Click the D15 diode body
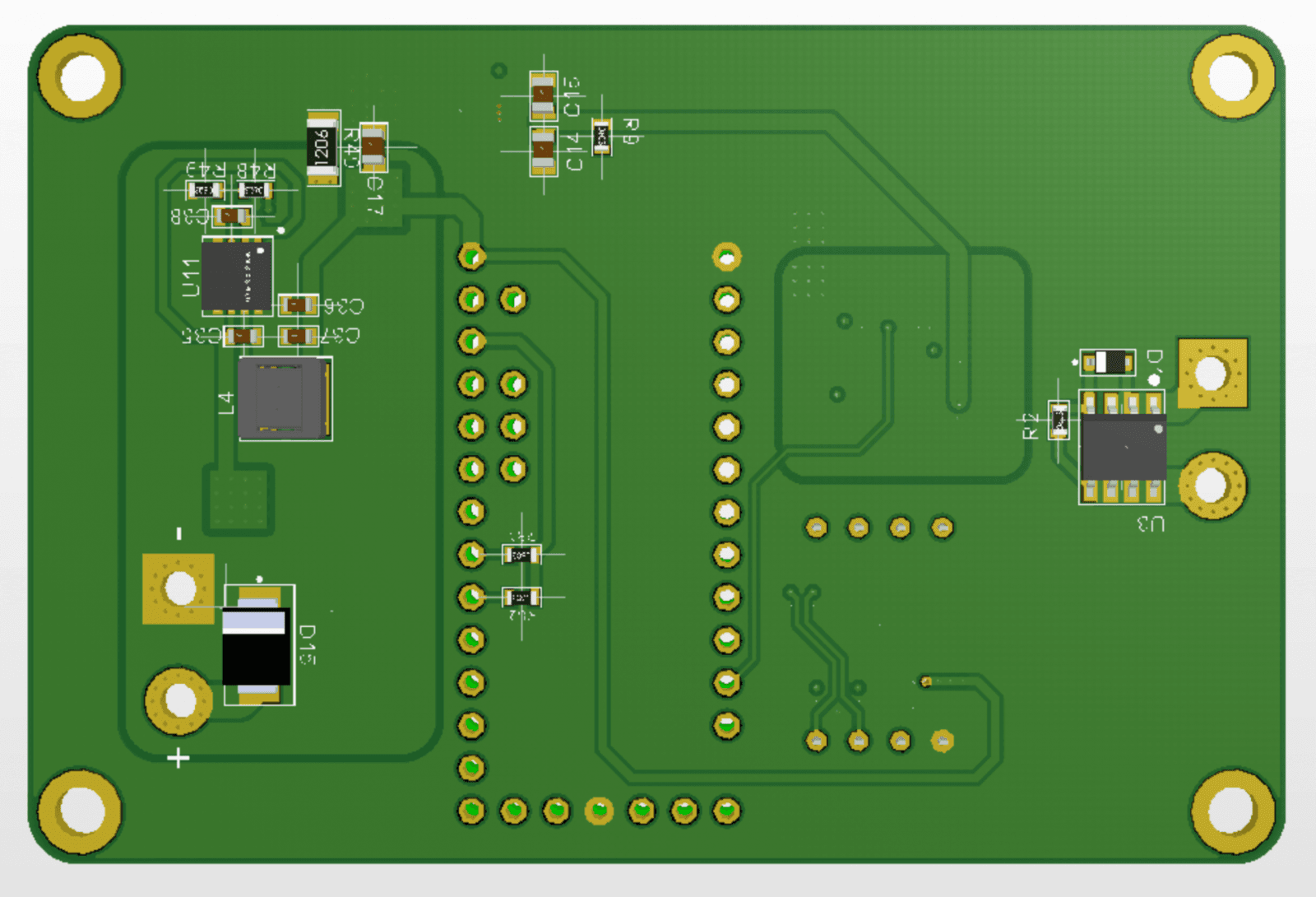This screenshot has height=897, width=1316. [257, 646]
